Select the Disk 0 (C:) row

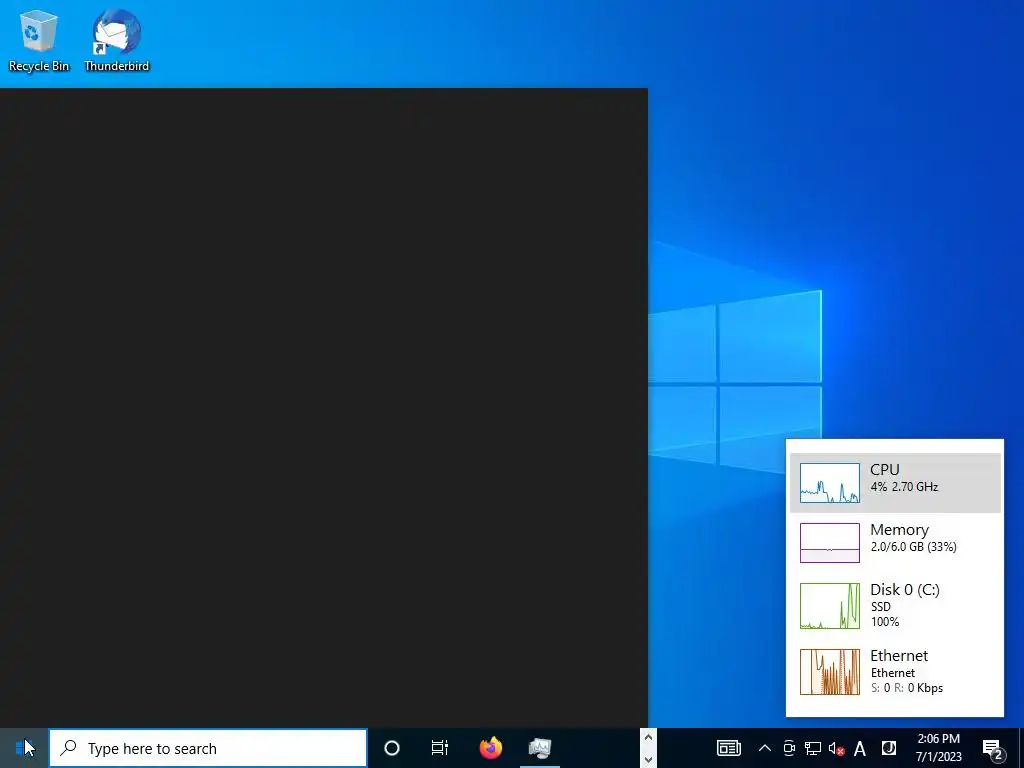tap(895, 605)
